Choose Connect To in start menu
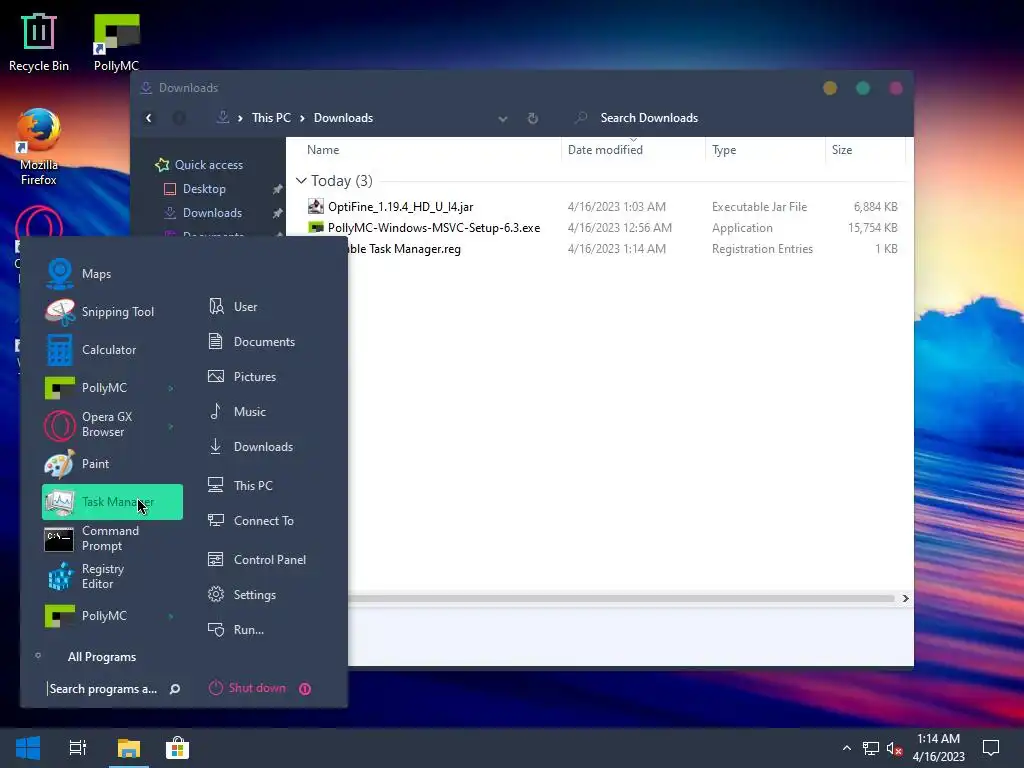Screen dimensions: 1024x768 coord(251,520)
